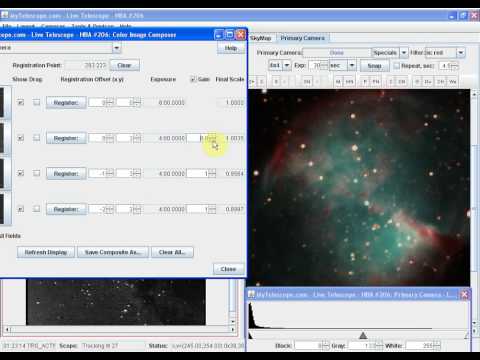Click the grayscale star field image
Viewport: 480px width, 360px height.
pyautogui.click(x=116, y=302)
